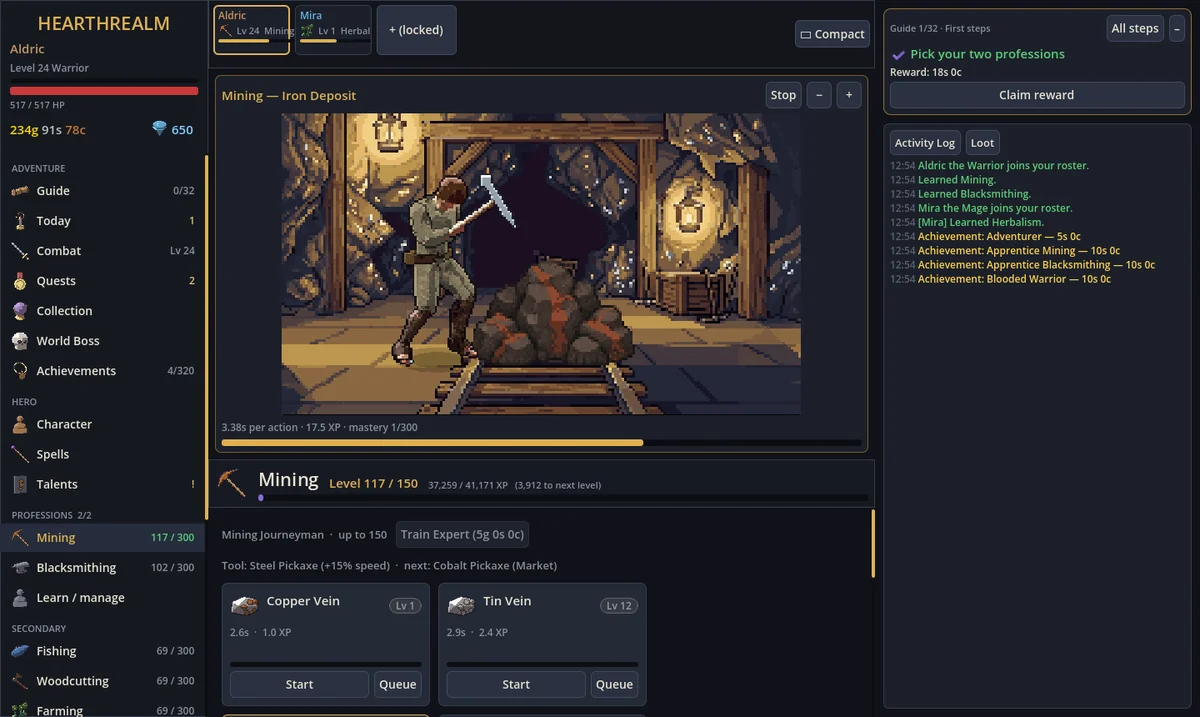Click the World Boss skull icon
The height and width of the screenshot is (717, 1200).
(20, 341)
